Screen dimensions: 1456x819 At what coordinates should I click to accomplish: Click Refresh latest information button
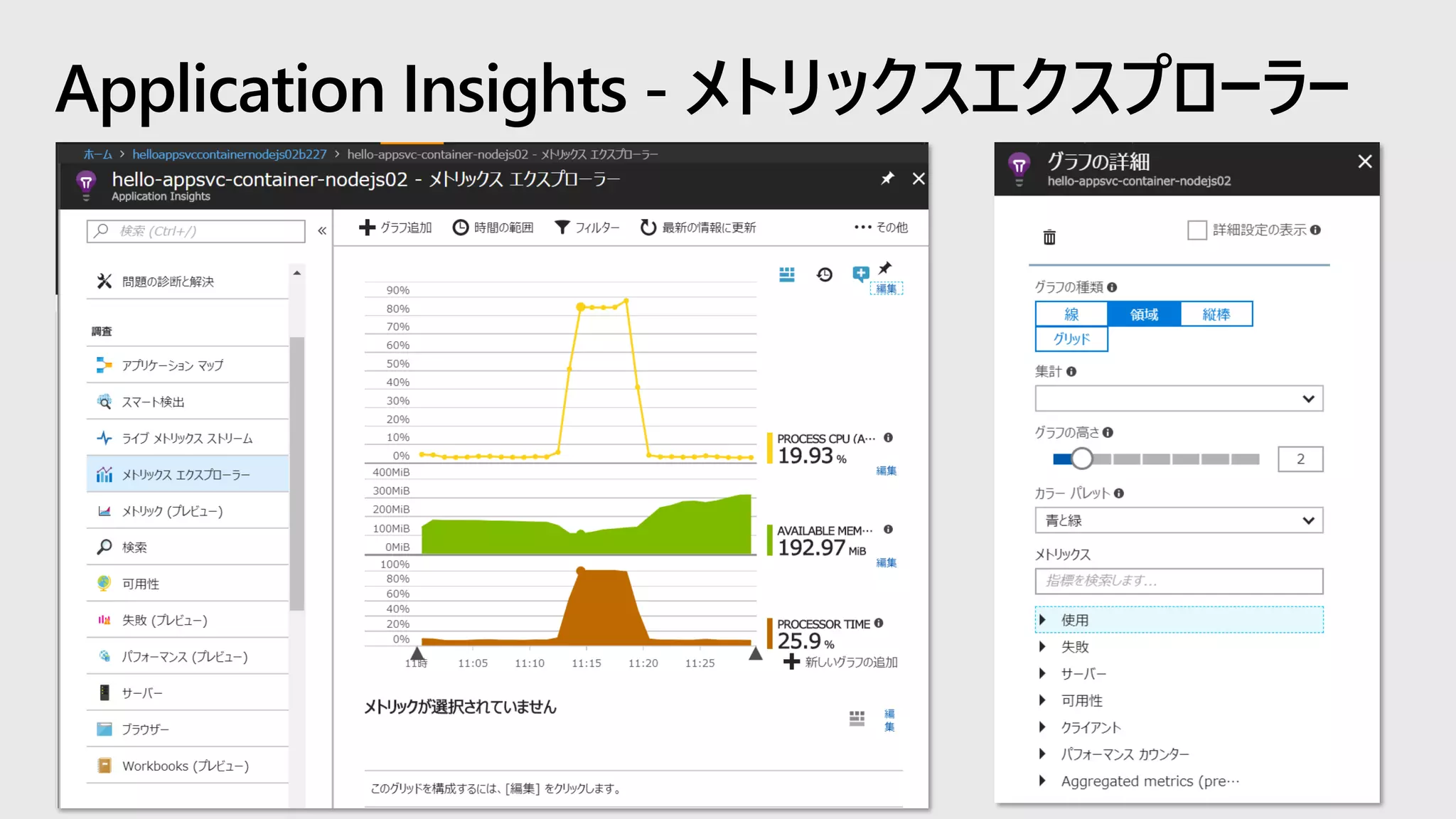point(697,227)
